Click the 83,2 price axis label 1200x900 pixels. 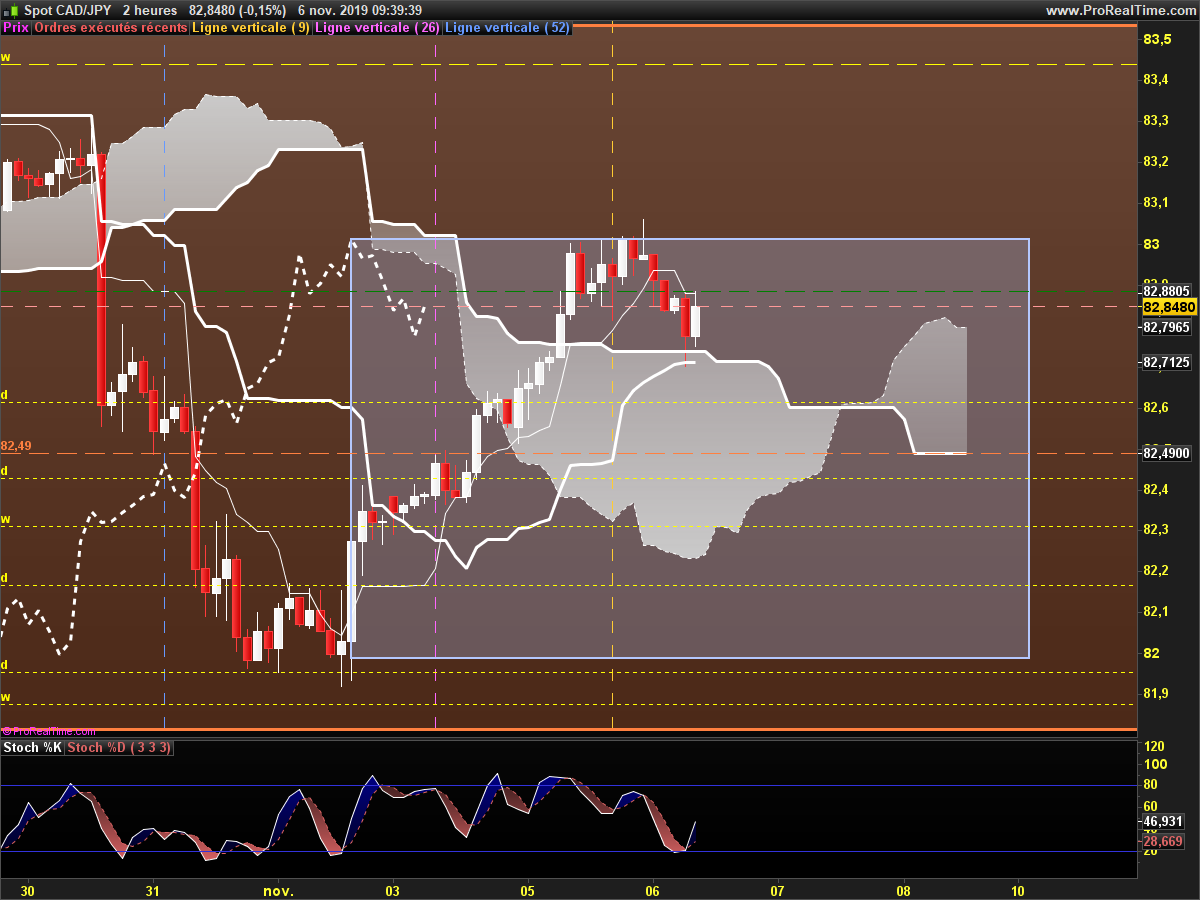[x=1156, y=162]
